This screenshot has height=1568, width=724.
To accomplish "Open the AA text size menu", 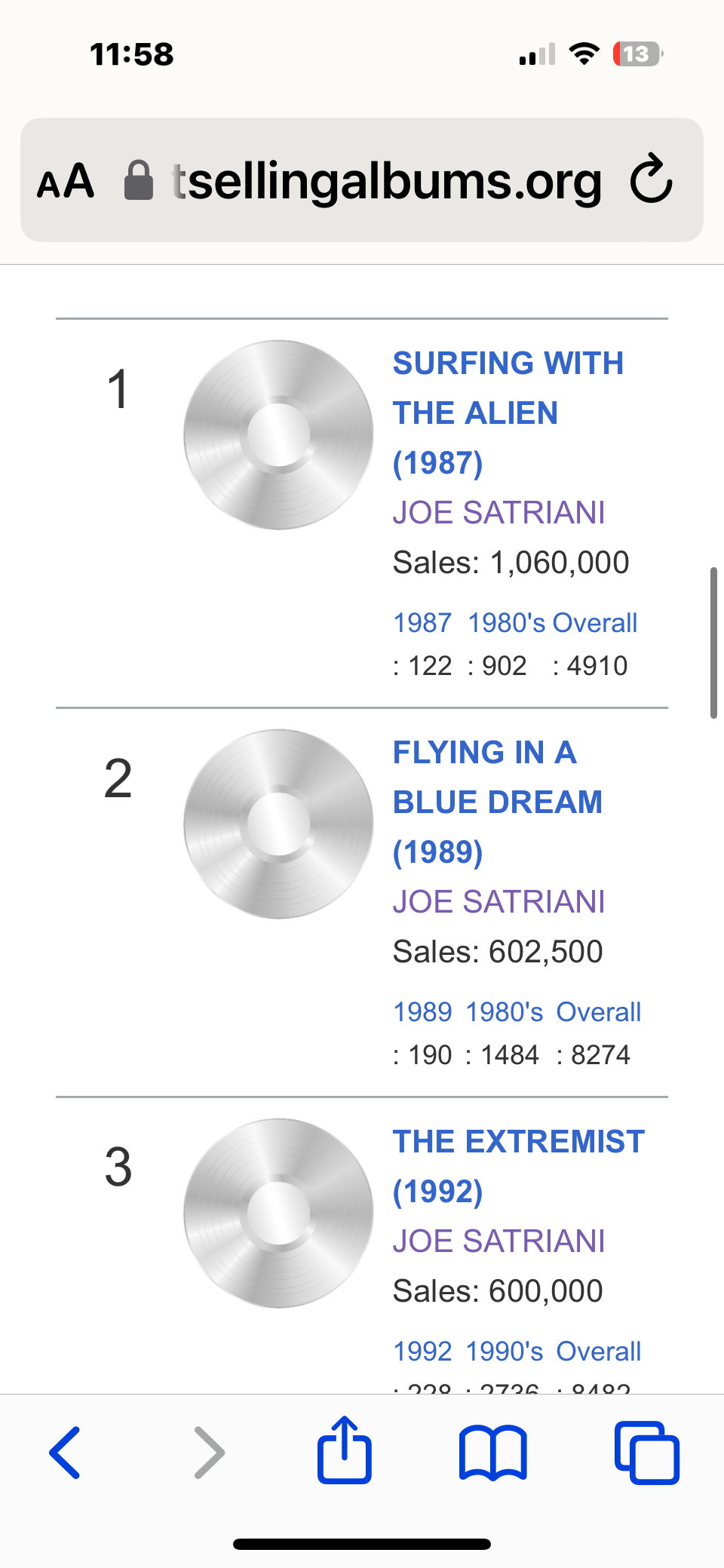I will (66, 181).
